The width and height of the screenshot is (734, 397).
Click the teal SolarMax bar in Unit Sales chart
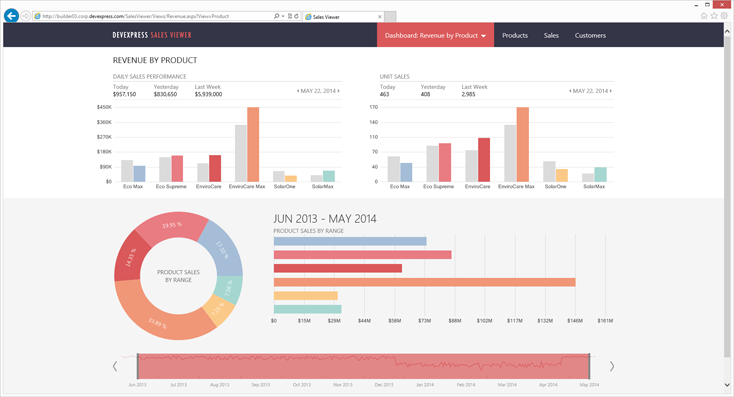(601, 175)
